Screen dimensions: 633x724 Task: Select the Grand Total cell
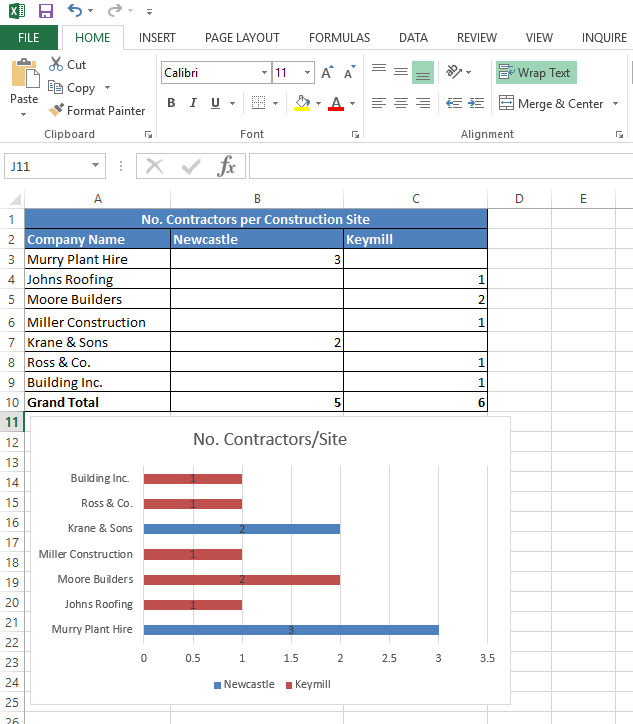pos(97,403)
